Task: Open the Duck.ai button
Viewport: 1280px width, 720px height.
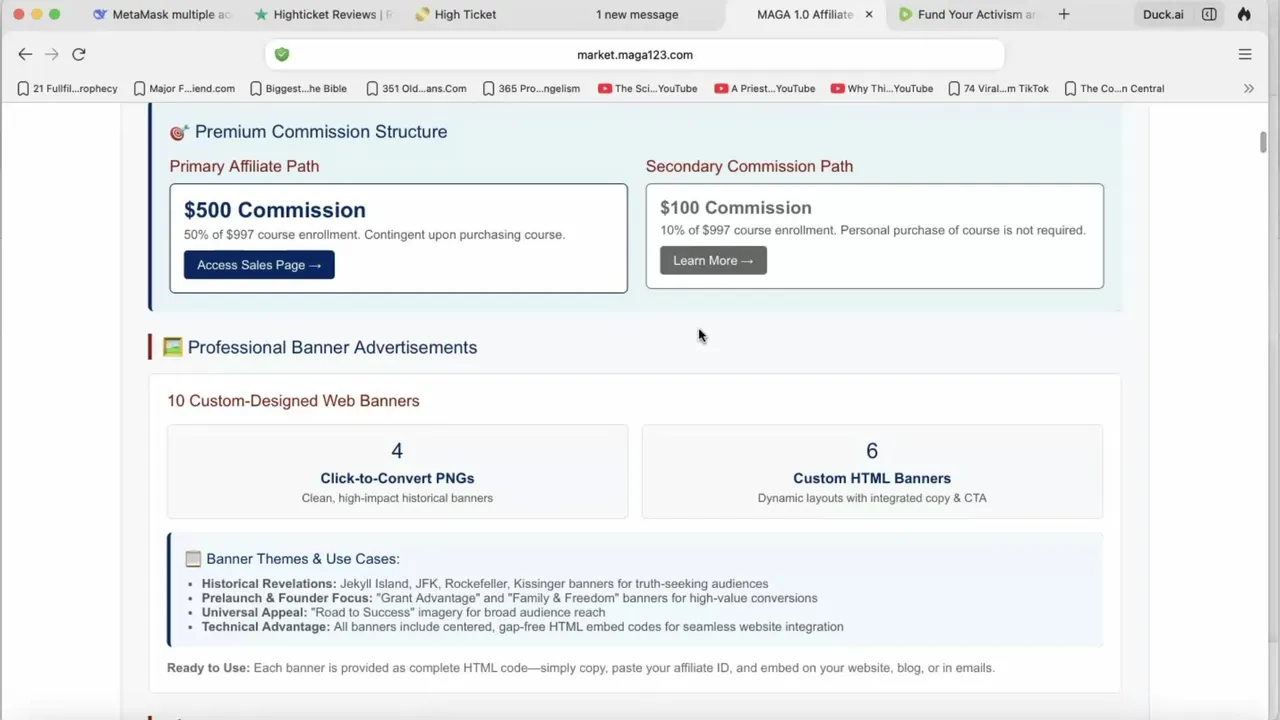Action: pyautogui.click(x=1163, y=14)
